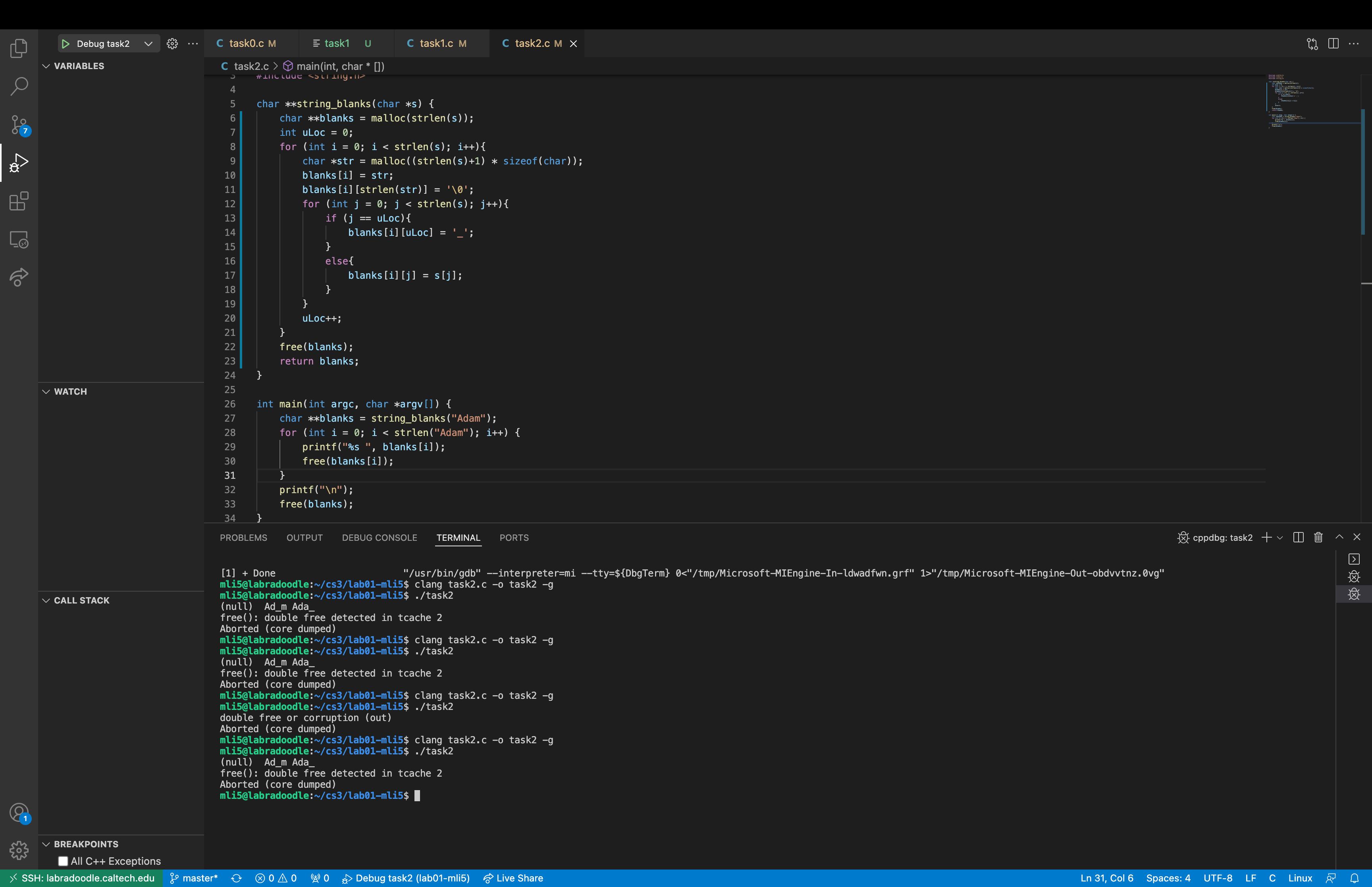Viewport: 1372px width, 887px height.
Task: Open Remote Explorer icon in sidebar
Action: (x=19, y=239)
